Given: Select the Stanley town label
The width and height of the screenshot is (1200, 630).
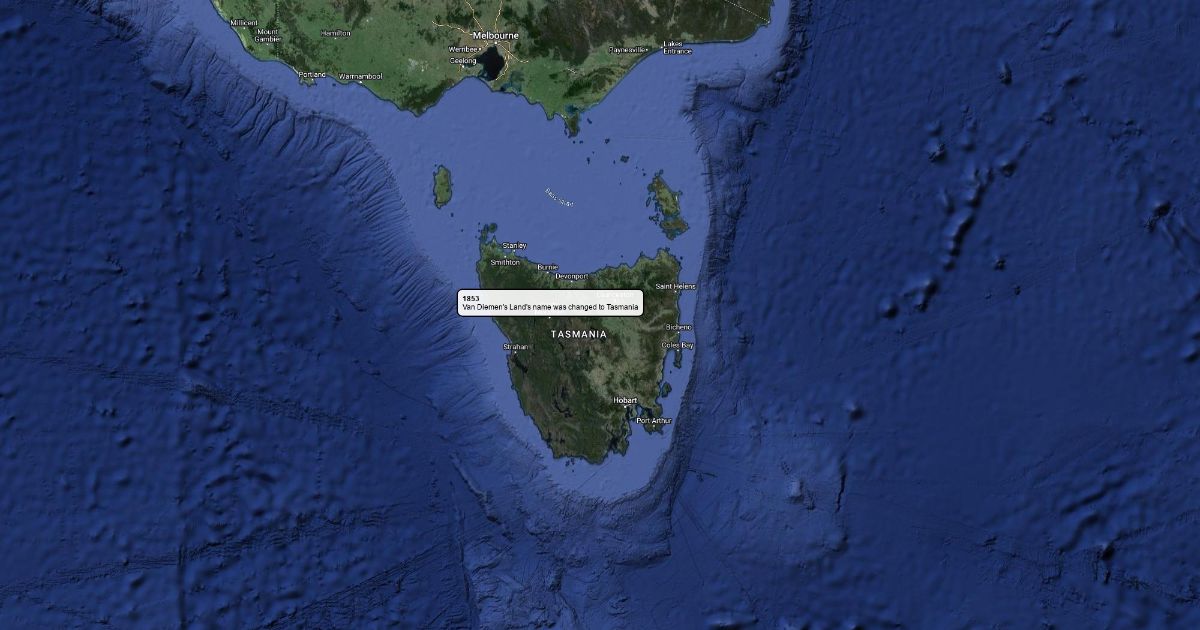Looking at the screenshot, I should click(x=514, y=245).
